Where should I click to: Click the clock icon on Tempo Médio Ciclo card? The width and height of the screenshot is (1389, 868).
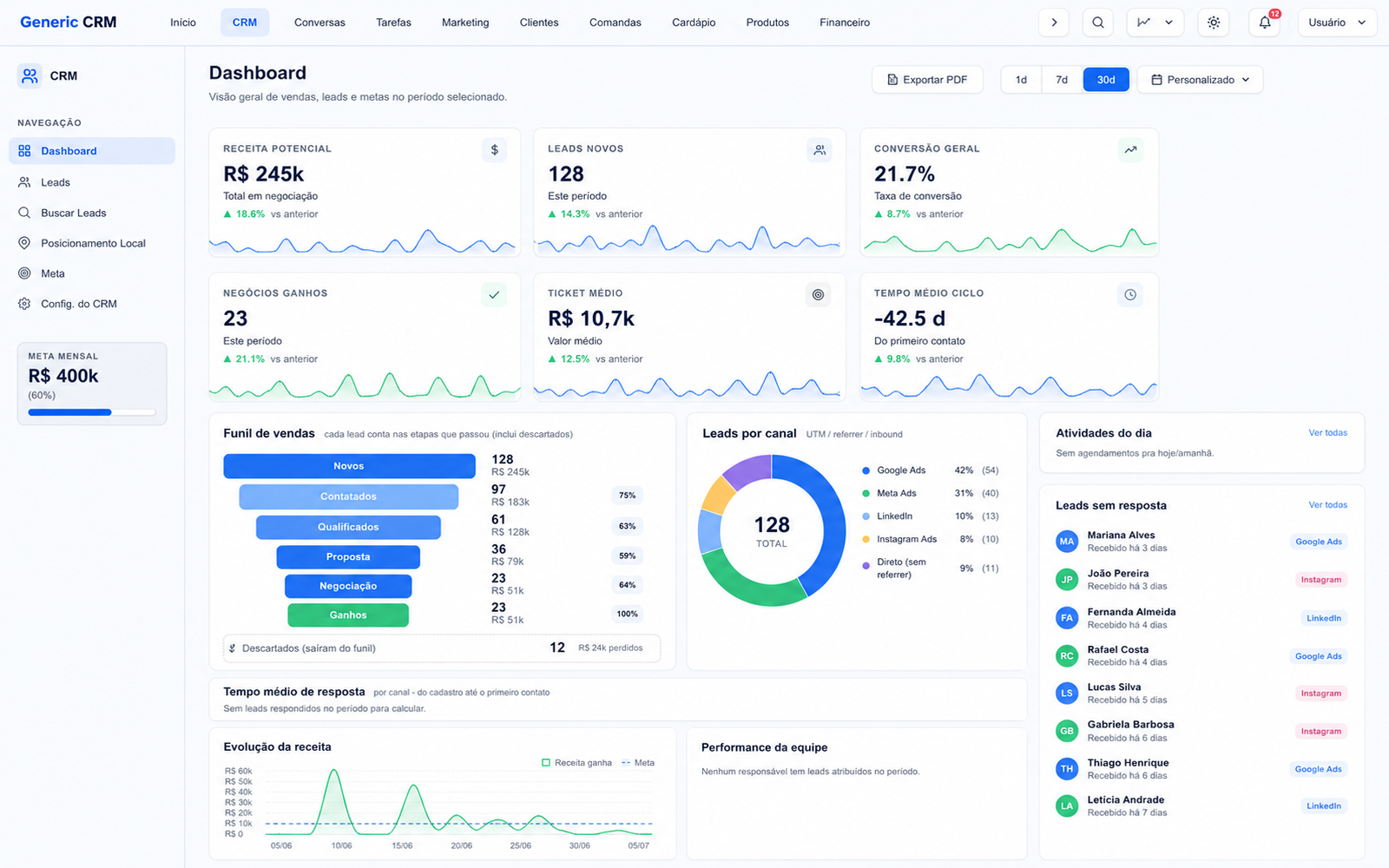tap(1130, 295)
